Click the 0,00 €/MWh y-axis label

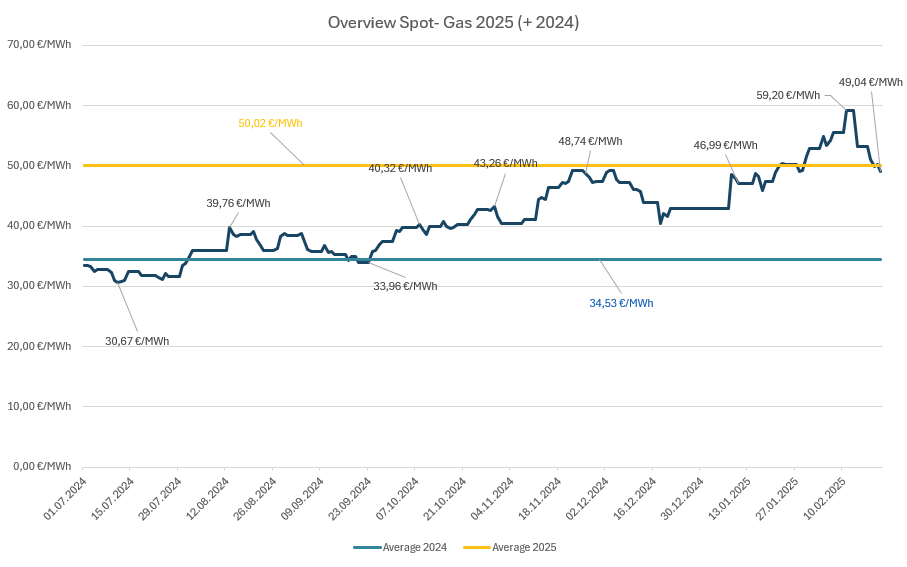(x=41, y=466)
